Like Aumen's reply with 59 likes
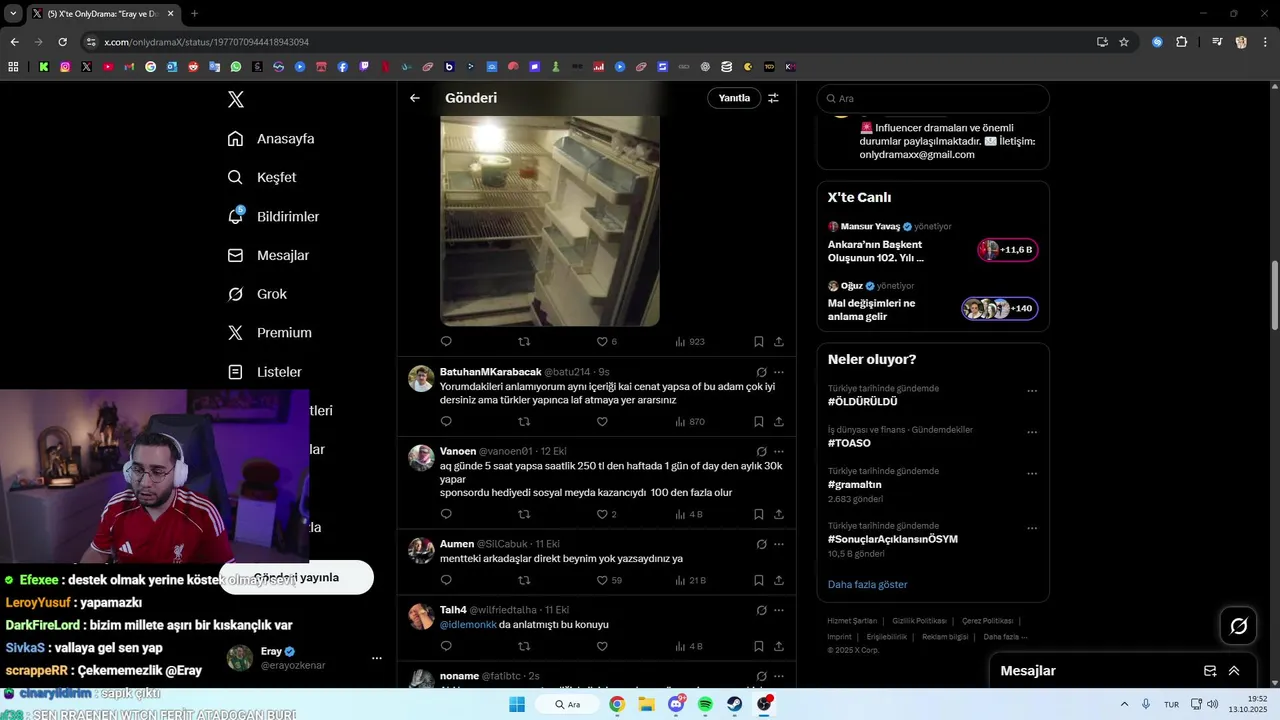 point(602,580)
